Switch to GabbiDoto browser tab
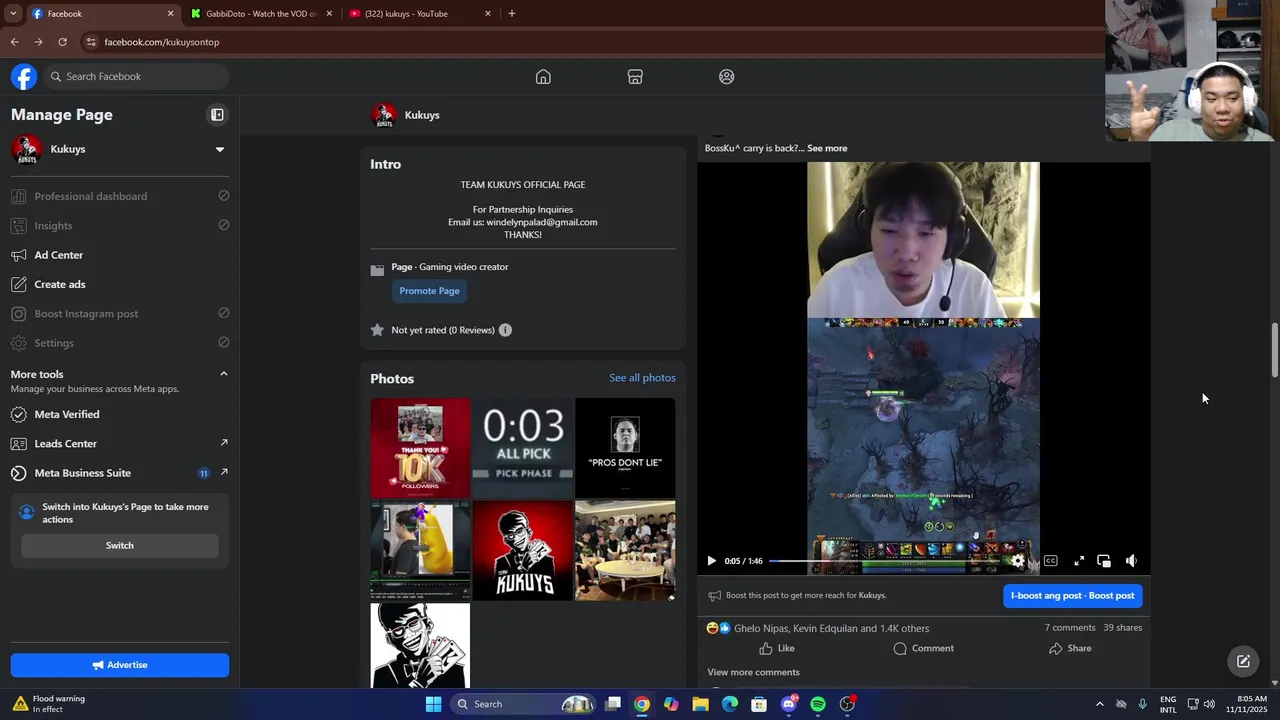Screen dimensions: 1280x720 (260, 14)
